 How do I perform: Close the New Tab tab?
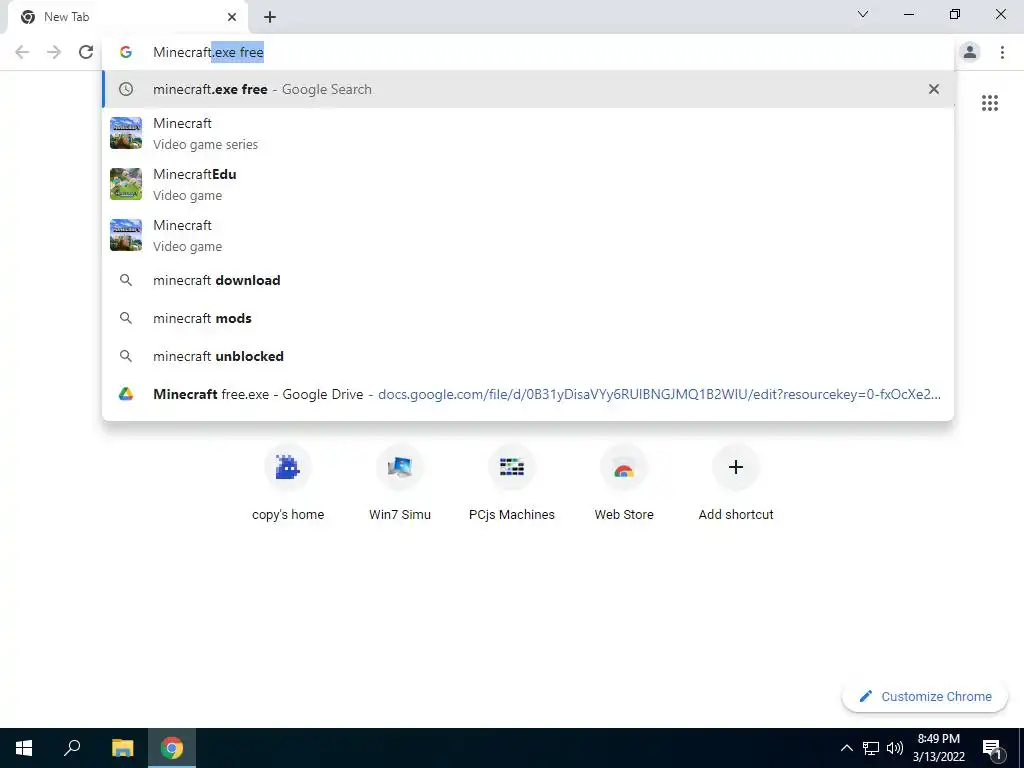pyautogui.click(x=232, y=17)
